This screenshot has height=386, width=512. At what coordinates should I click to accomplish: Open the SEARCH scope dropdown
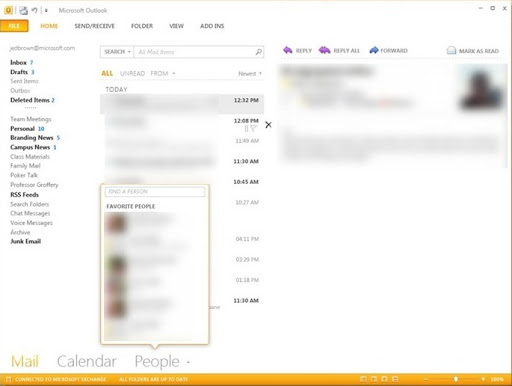tap(117, 52)
